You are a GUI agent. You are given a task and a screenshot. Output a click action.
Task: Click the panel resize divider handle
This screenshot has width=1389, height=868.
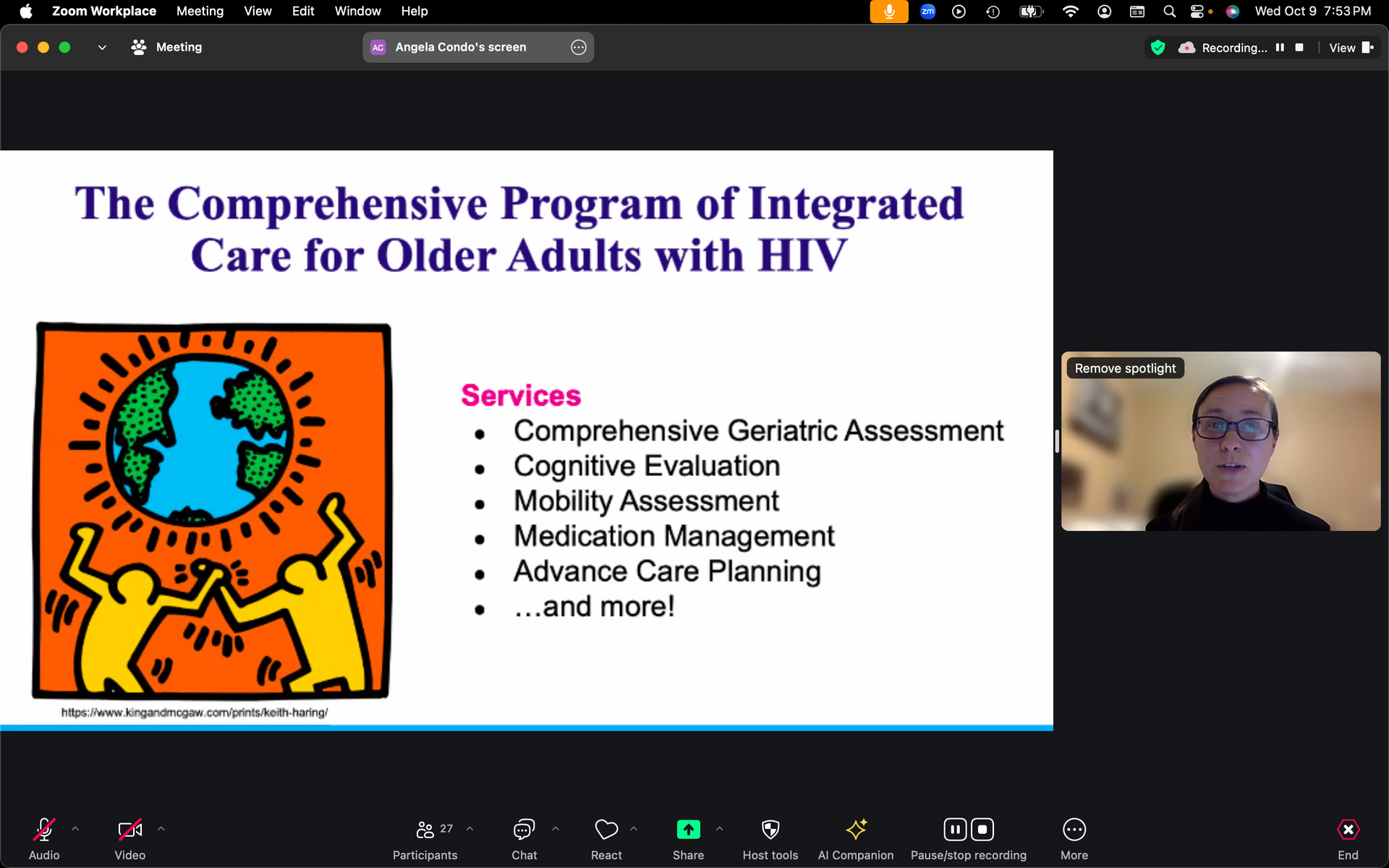(1057, 441)
